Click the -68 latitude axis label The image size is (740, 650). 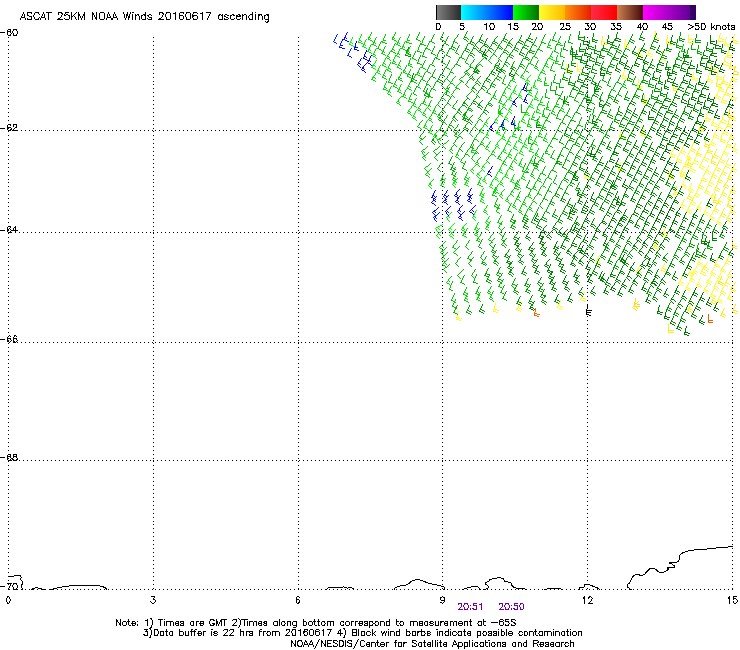(x=10, y=457)
